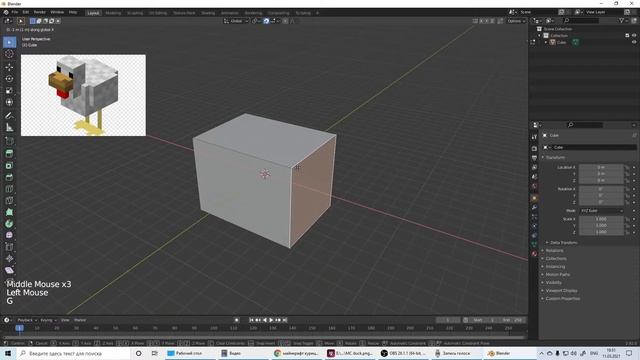Open the Edit menu
Screen dimensions: 640x360
pyautogui.click(x=26, y=13)
